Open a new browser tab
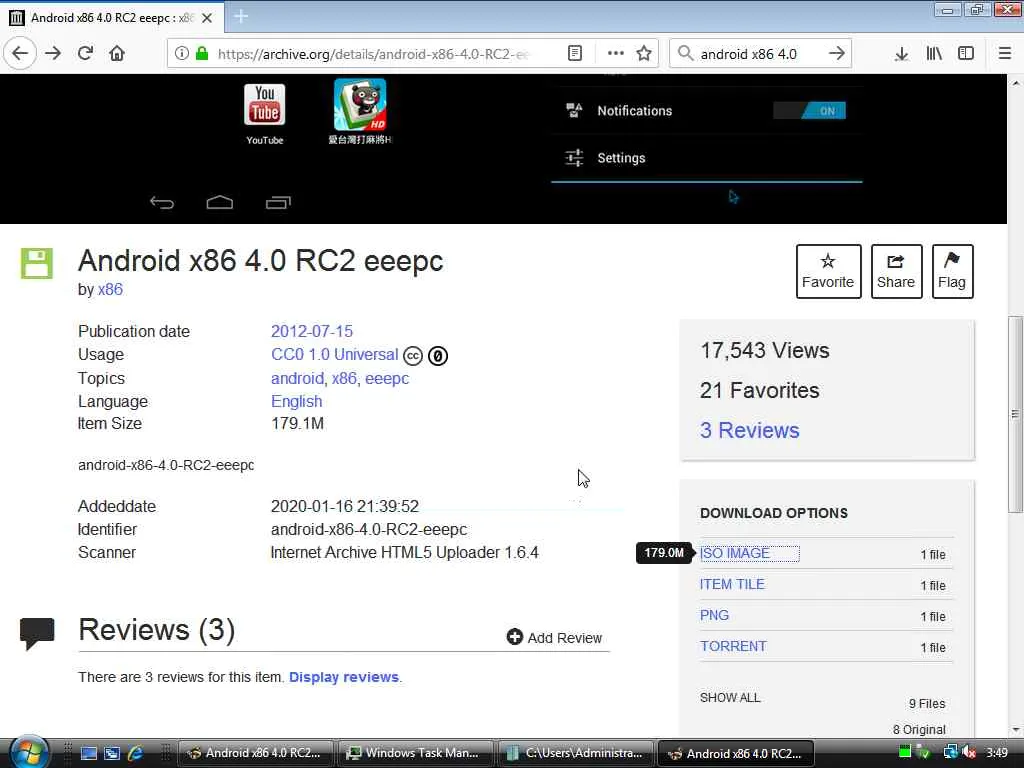 click(x=240, y=16)
